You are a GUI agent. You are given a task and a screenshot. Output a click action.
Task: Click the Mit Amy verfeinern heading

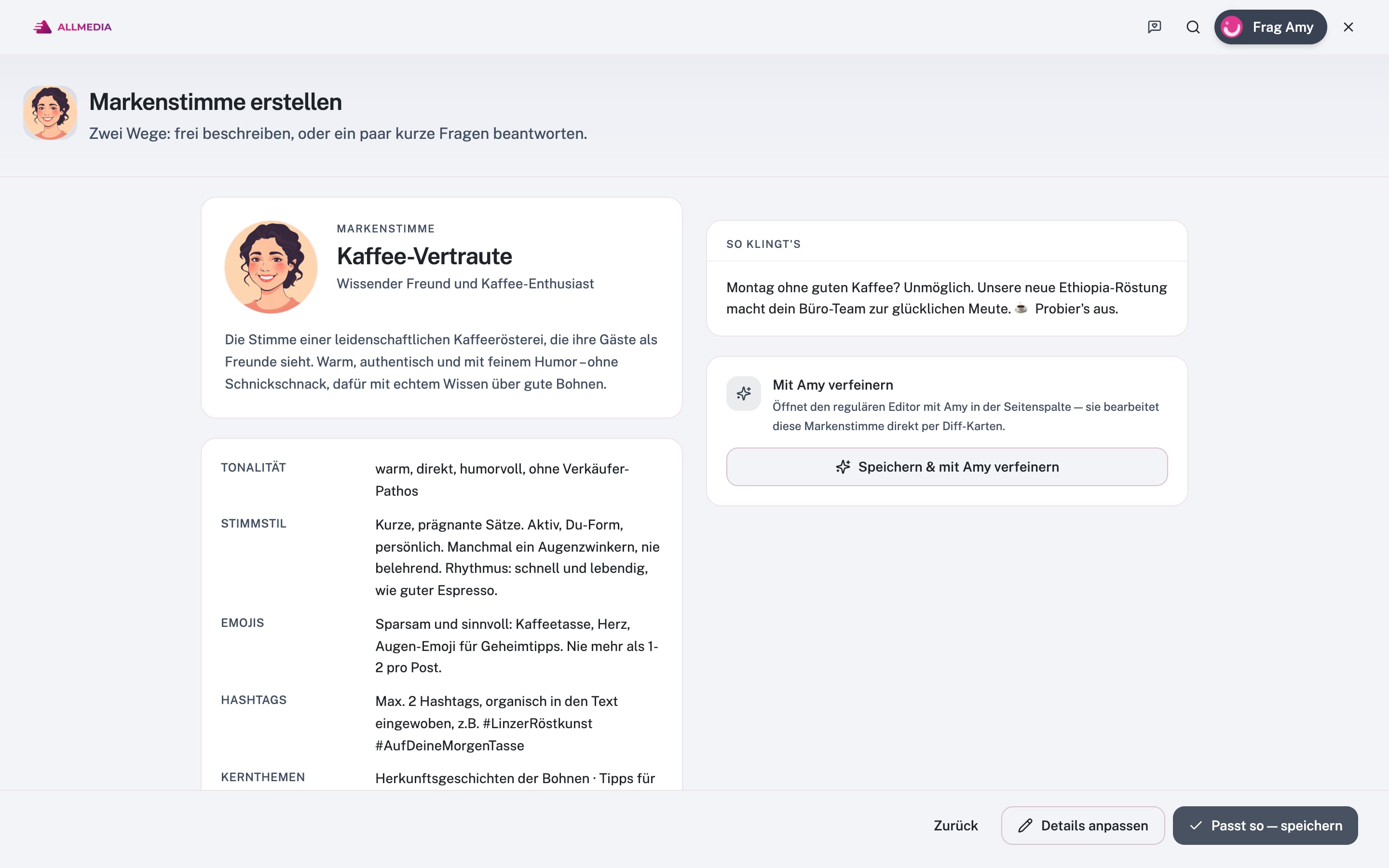pyautogui.click(x=833, y=385)
